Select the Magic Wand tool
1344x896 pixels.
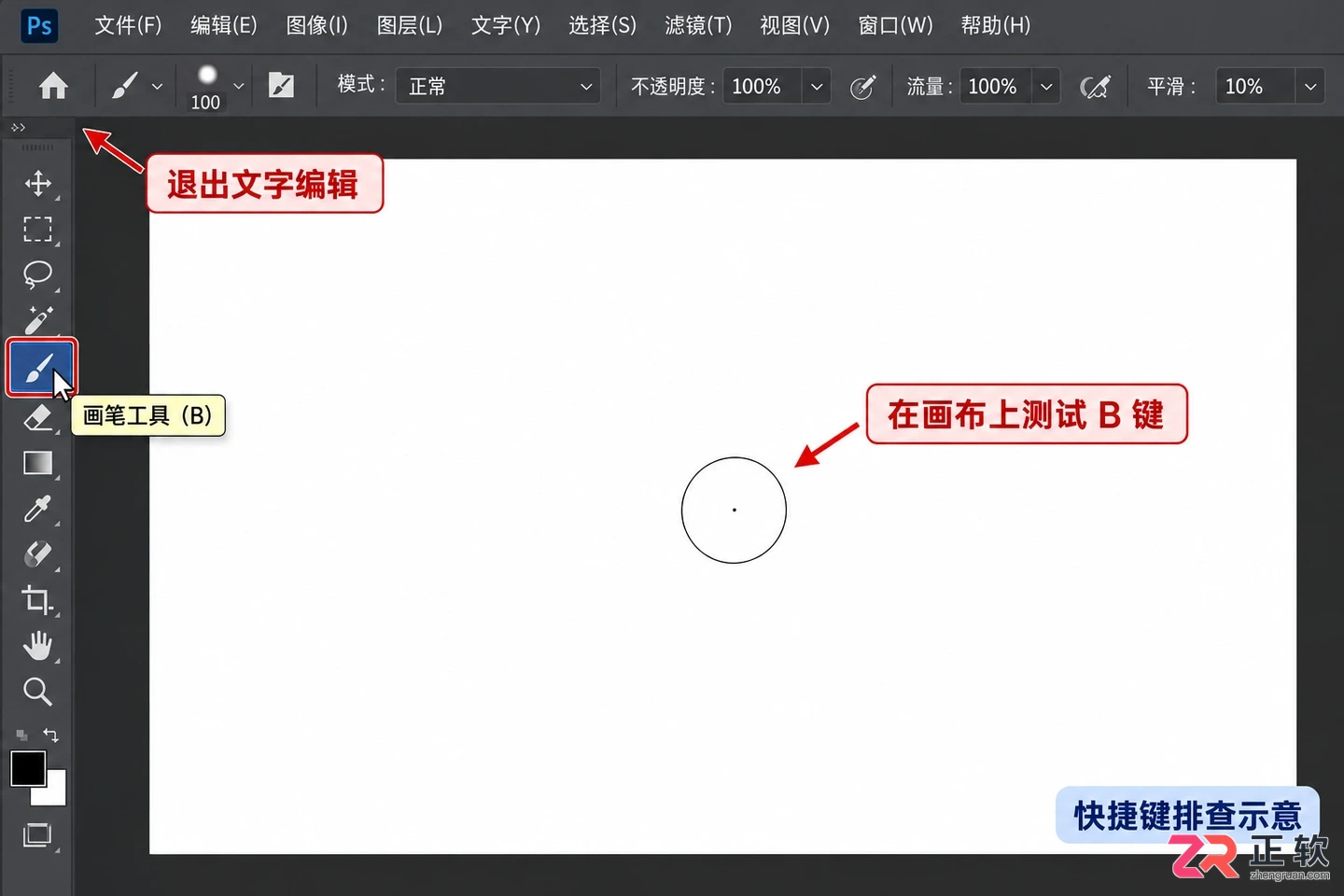pos(37,320)
